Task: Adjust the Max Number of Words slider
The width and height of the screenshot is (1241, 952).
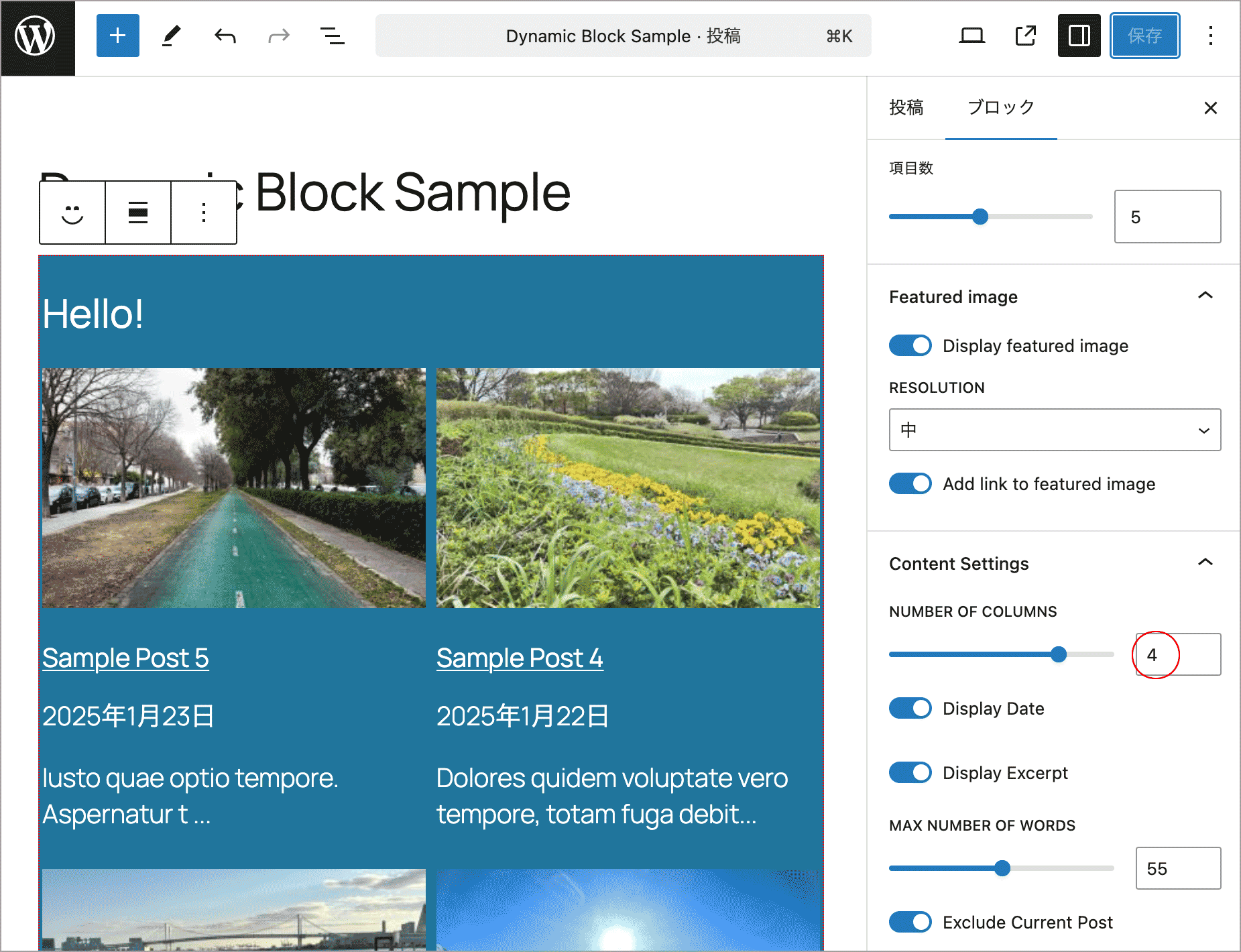Action: pyautogui.click(x=1002, y=868)
